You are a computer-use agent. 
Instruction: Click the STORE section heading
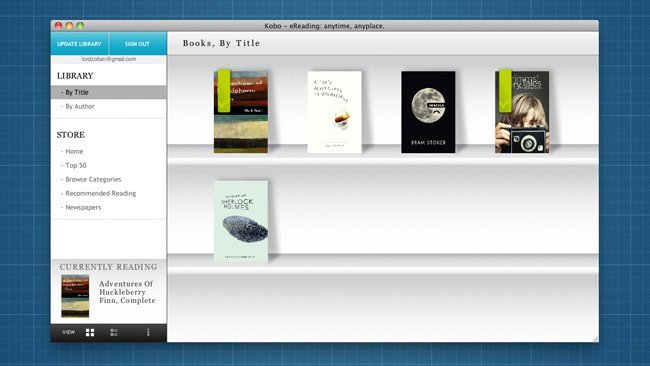click(70, 135)
